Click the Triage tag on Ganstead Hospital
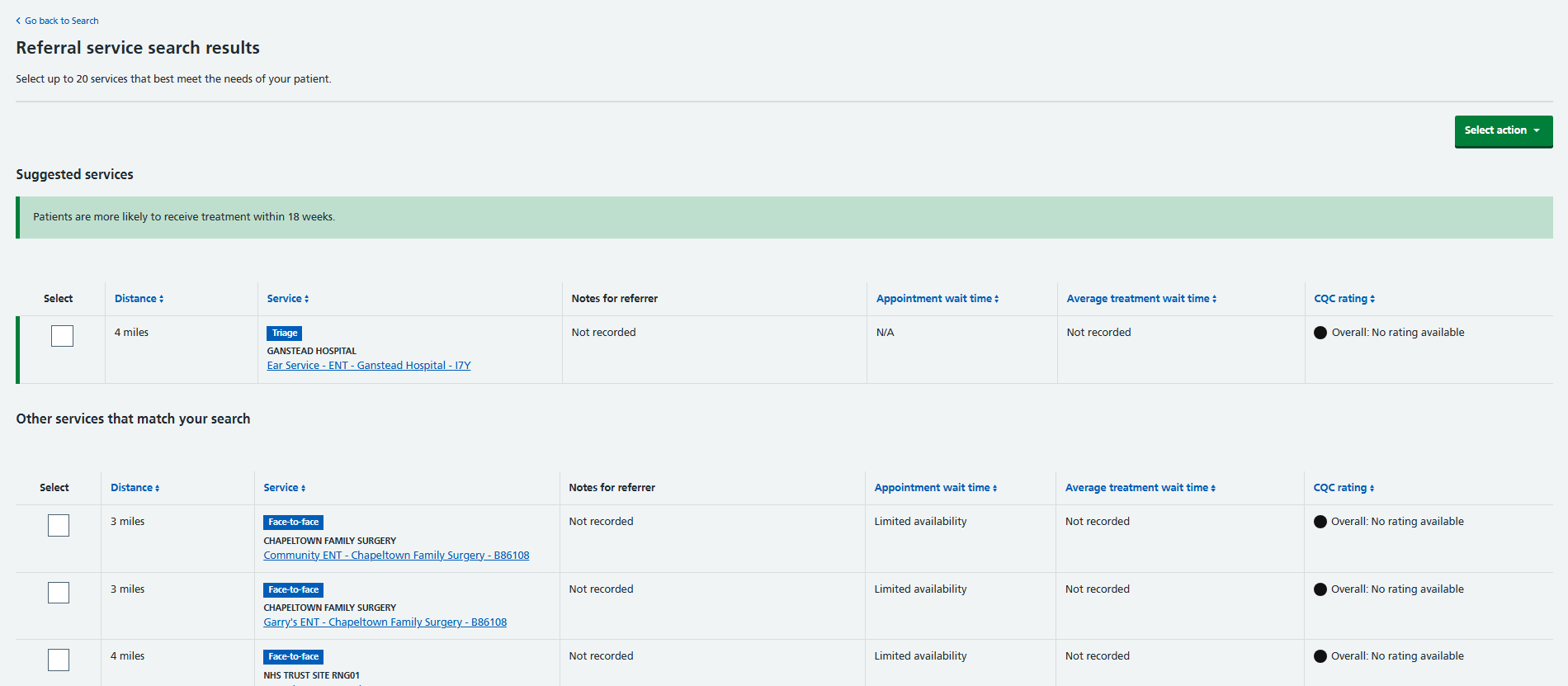This screenshot has width=1568, height=686. pyautogui.click(x=285, y=334)
